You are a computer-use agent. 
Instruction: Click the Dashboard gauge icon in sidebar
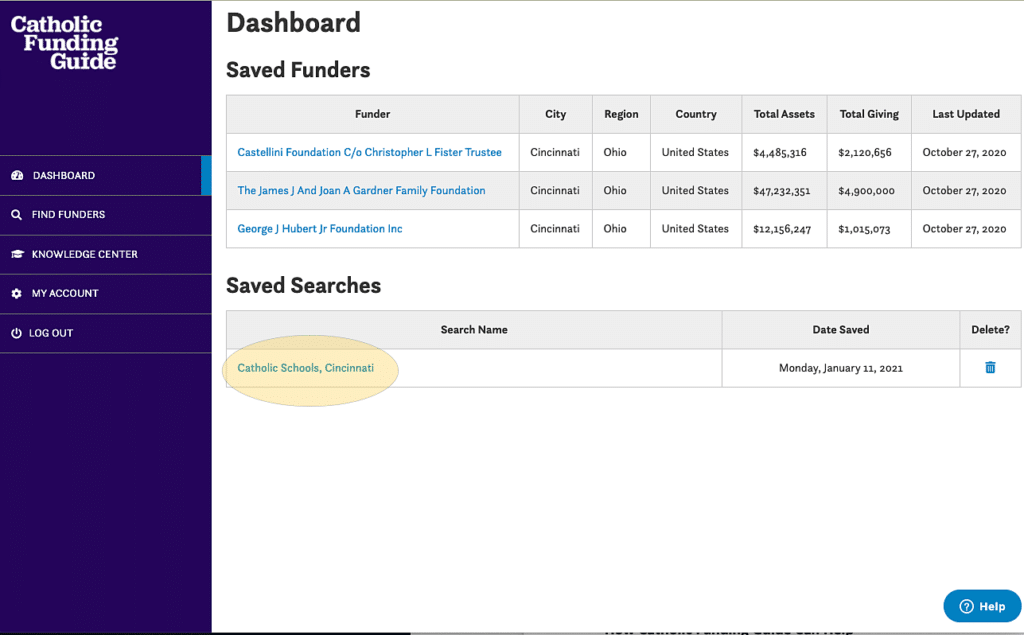coord(17,175)
